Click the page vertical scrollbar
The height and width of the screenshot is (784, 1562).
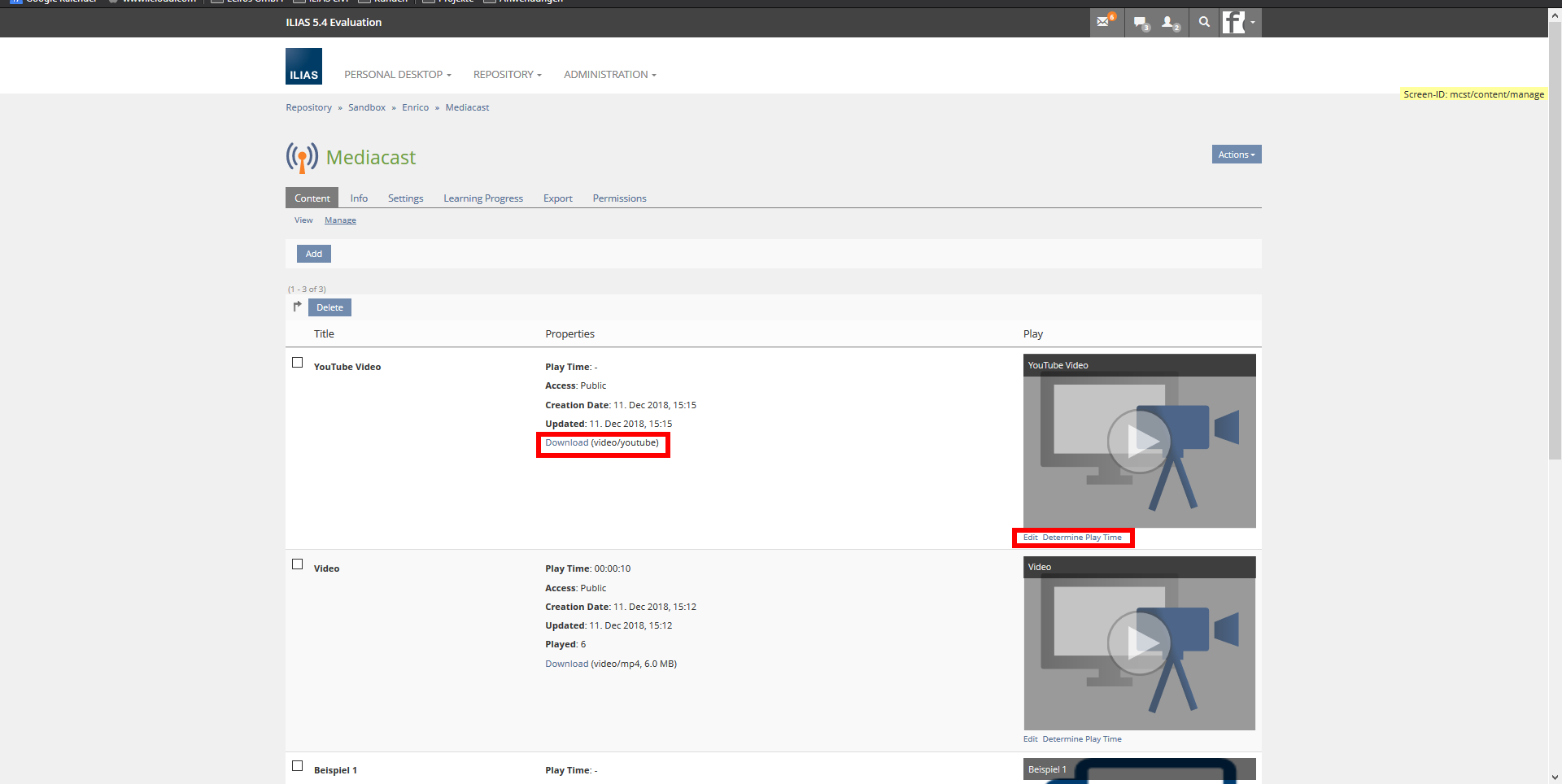click(1555, 244)
